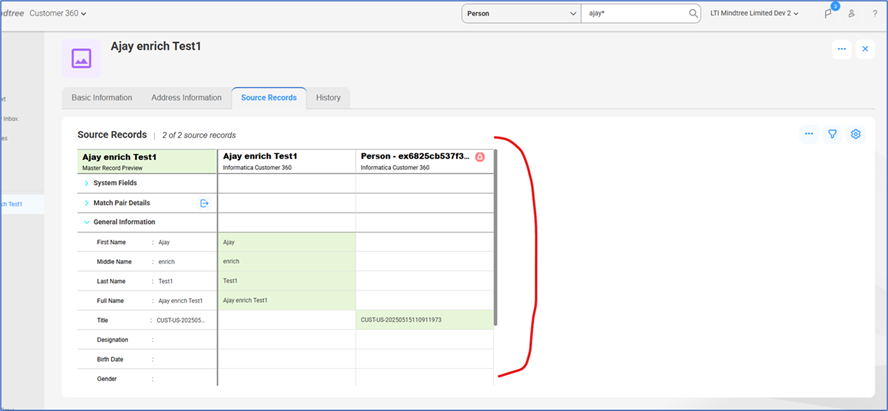The width and height of the screenshot is (888, 411).
Task: Open the user profile icon
Action: (851, 14)
